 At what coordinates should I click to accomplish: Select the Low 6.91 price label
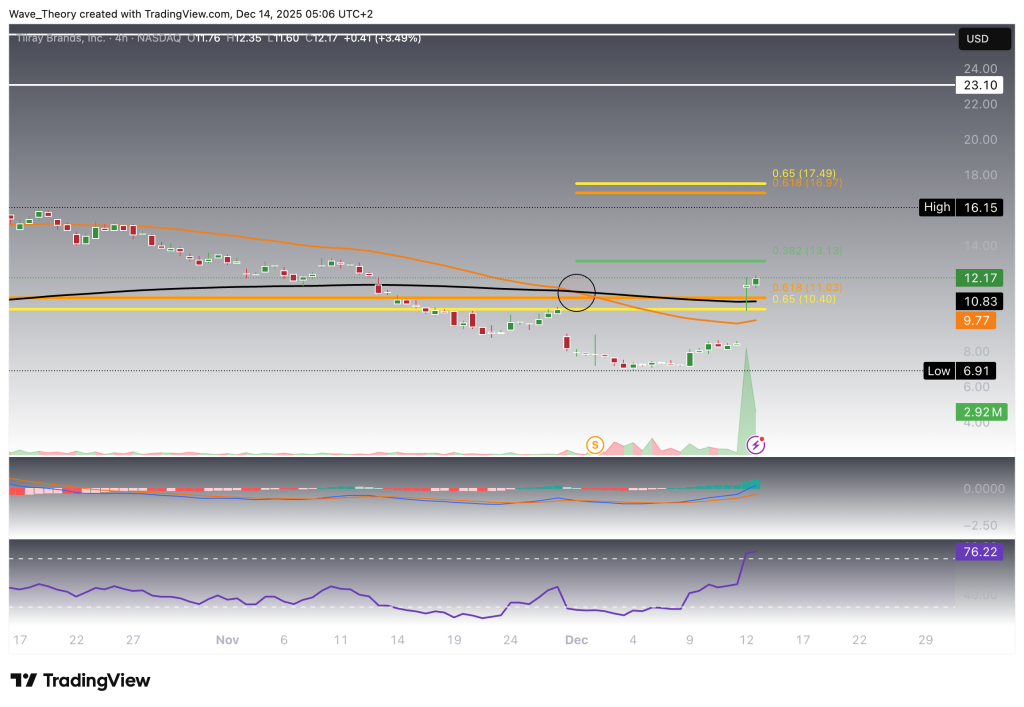click(x=960, y=371)
